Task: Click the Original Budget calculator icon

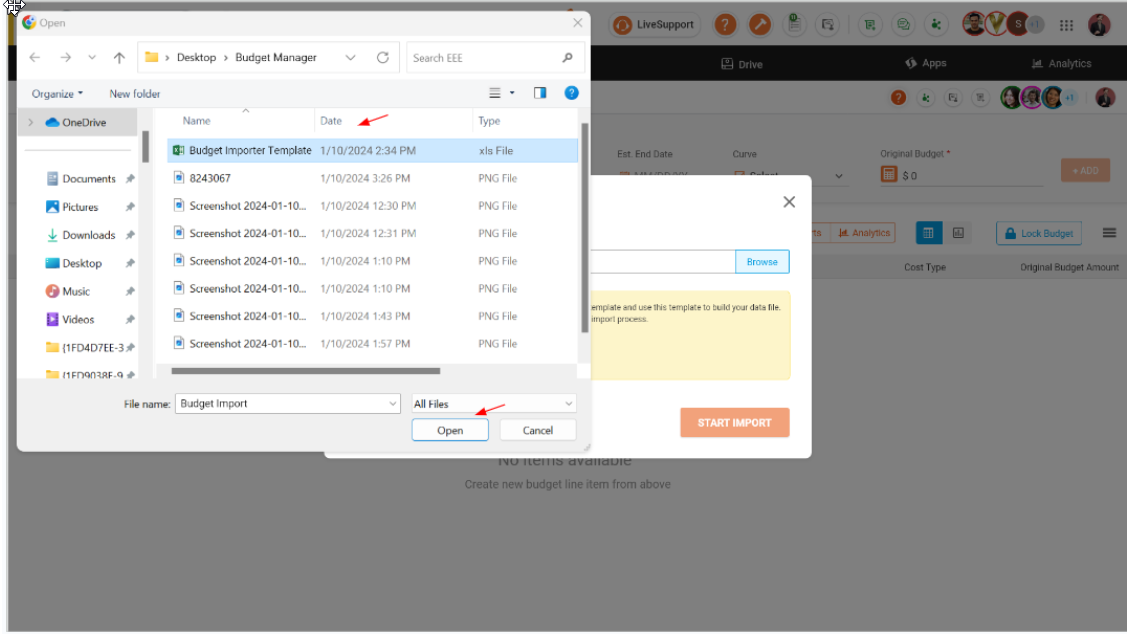Action: click(889, 175)
